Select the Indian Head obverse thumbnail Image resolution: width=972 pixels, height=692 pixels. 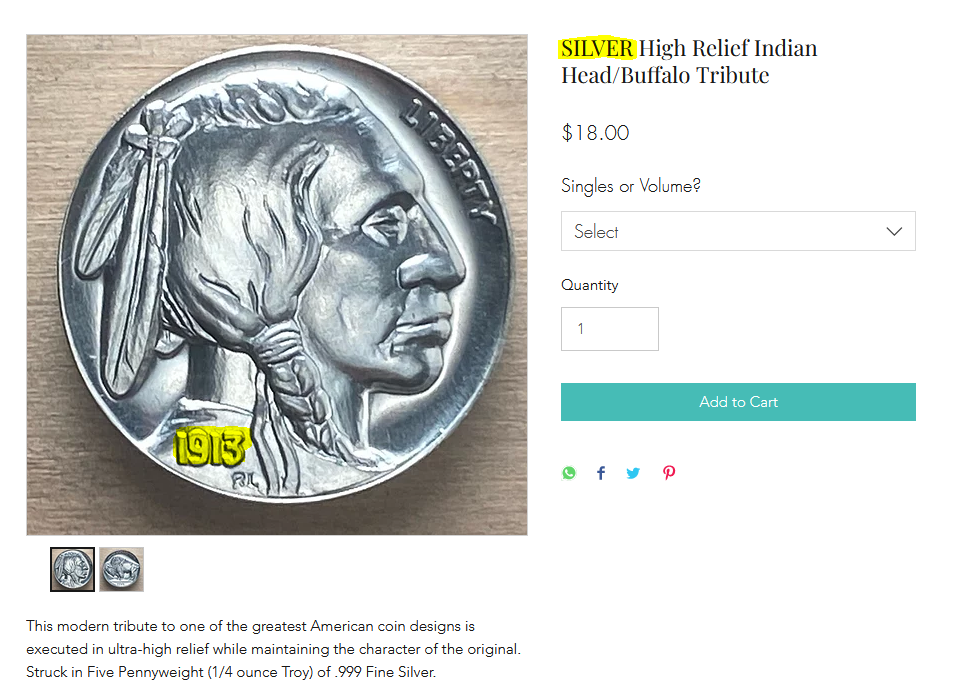pyautogui.click(x=73, y=569)
